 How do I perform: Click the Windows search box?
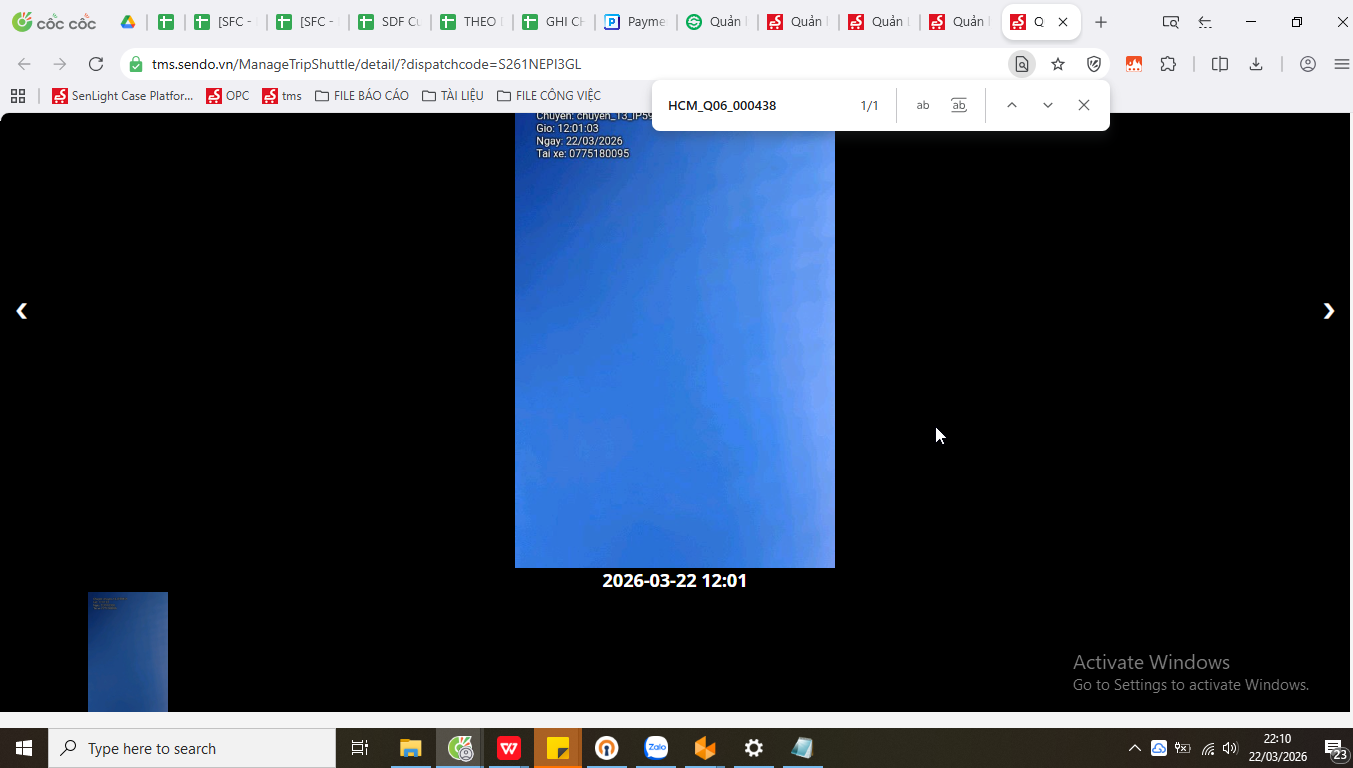192,748
